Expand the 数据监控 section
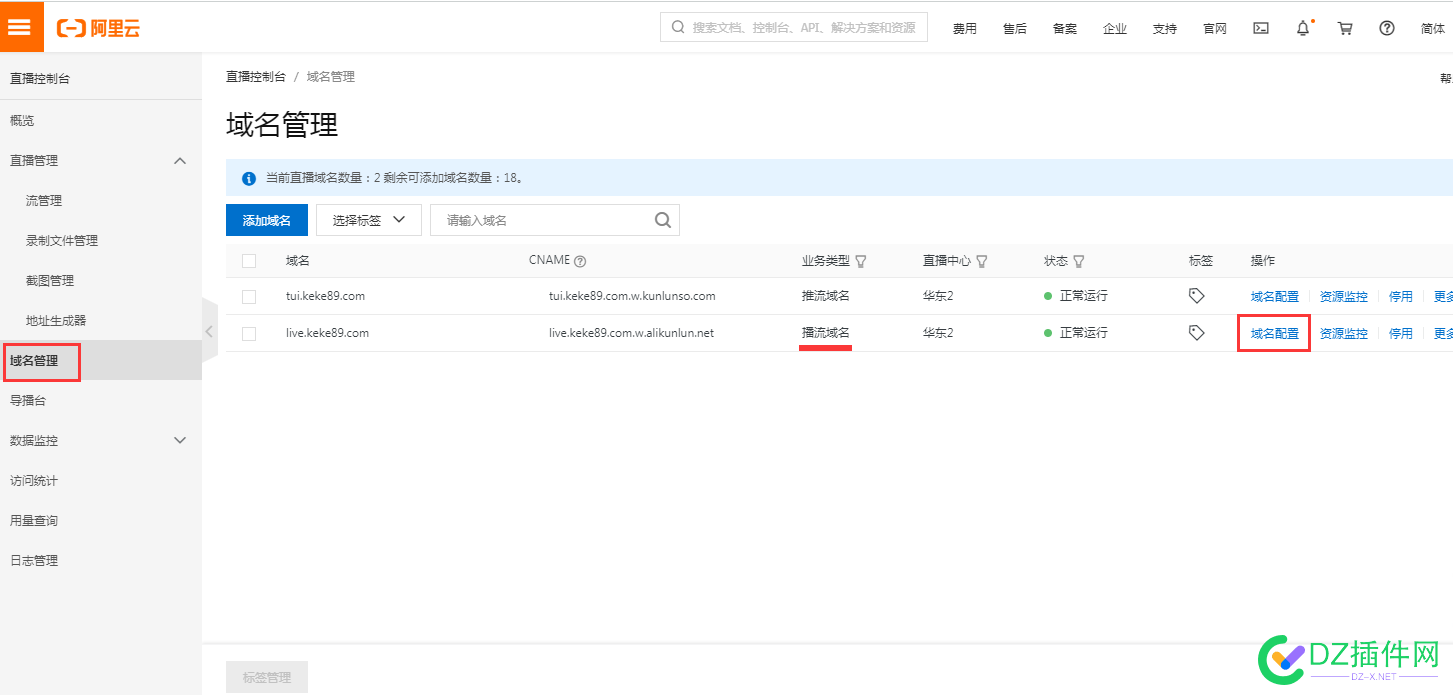The width and height of the screenshot is (1453, 695). (x=180, y=440)
